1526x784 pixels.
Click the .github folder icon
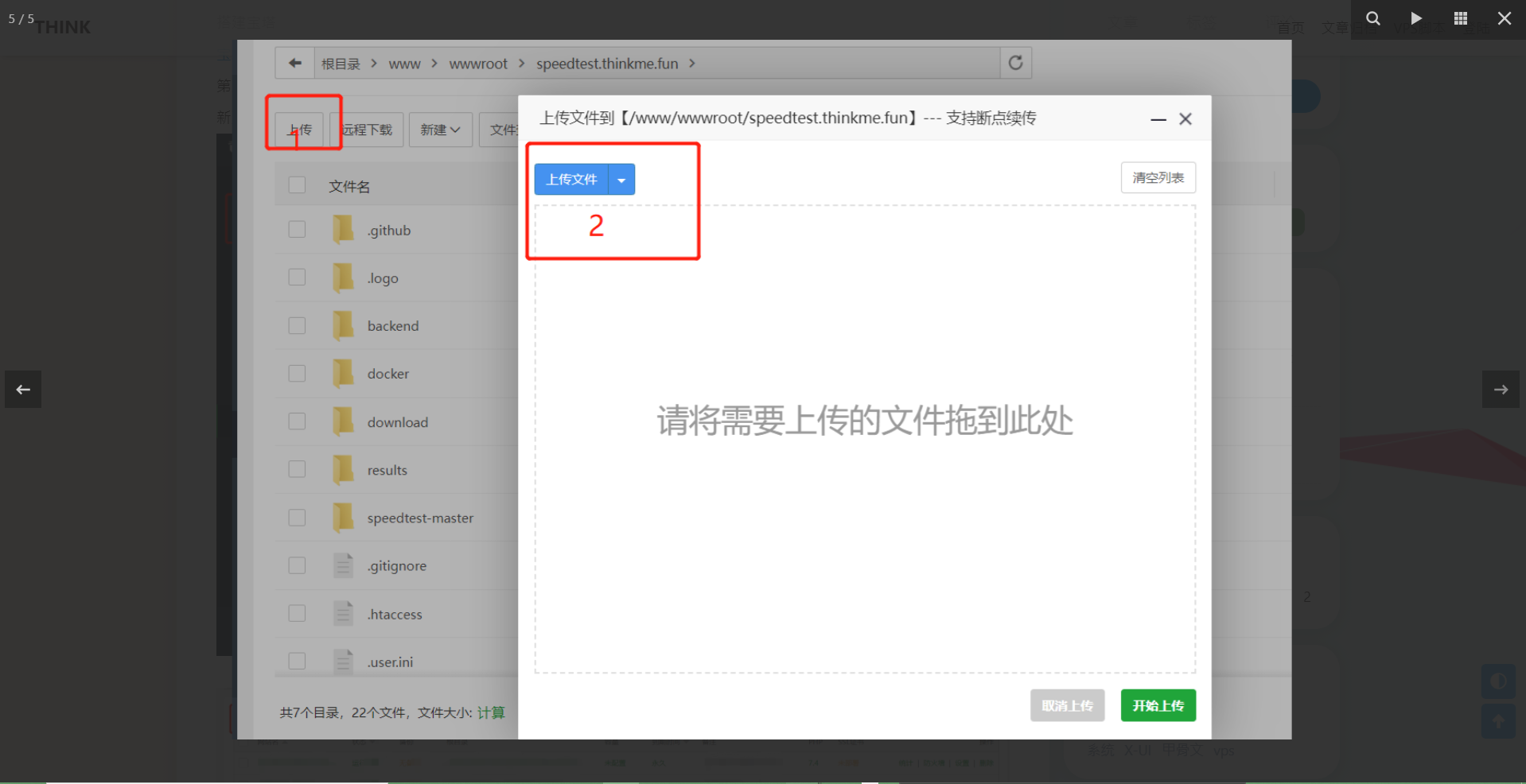point(343,230)
